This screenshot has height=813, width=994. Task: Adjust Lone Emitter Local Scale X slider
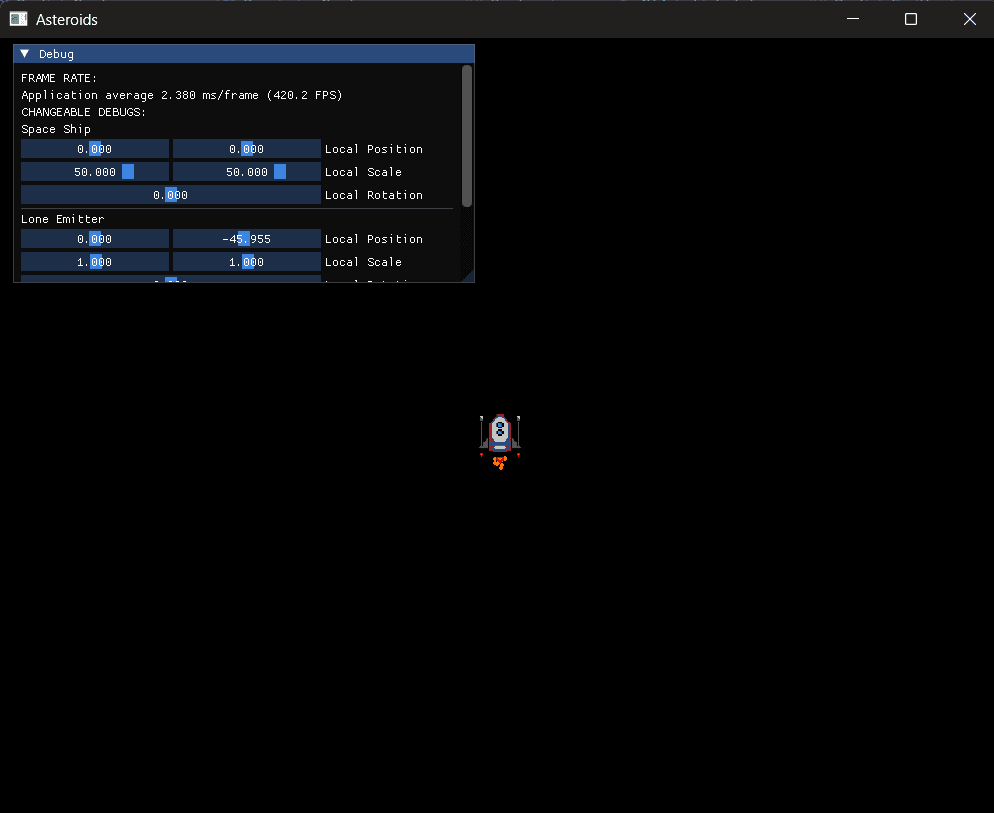(x=95, y=262)
